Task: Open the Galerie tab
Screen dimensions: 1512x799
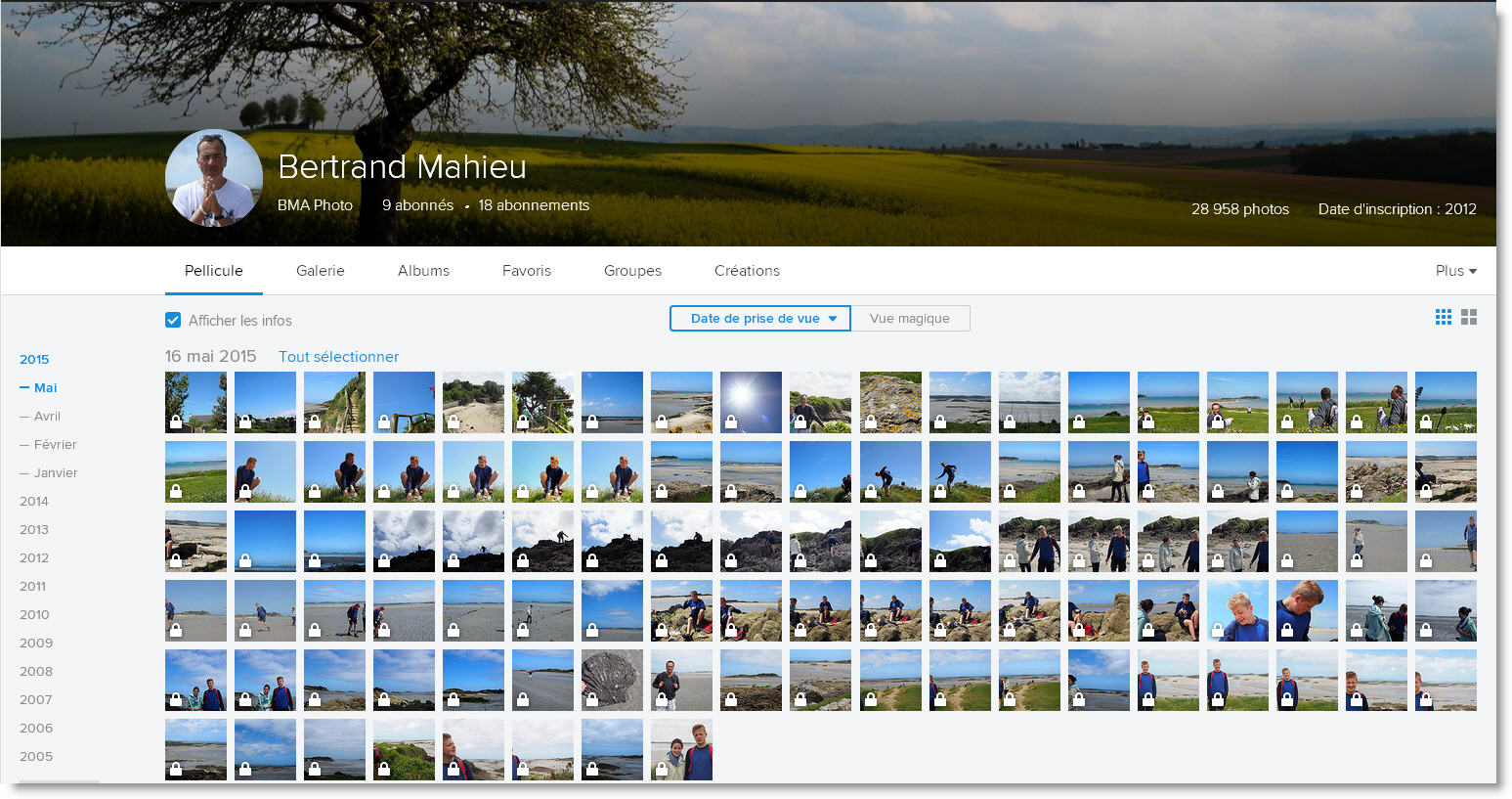Action: 320,271
